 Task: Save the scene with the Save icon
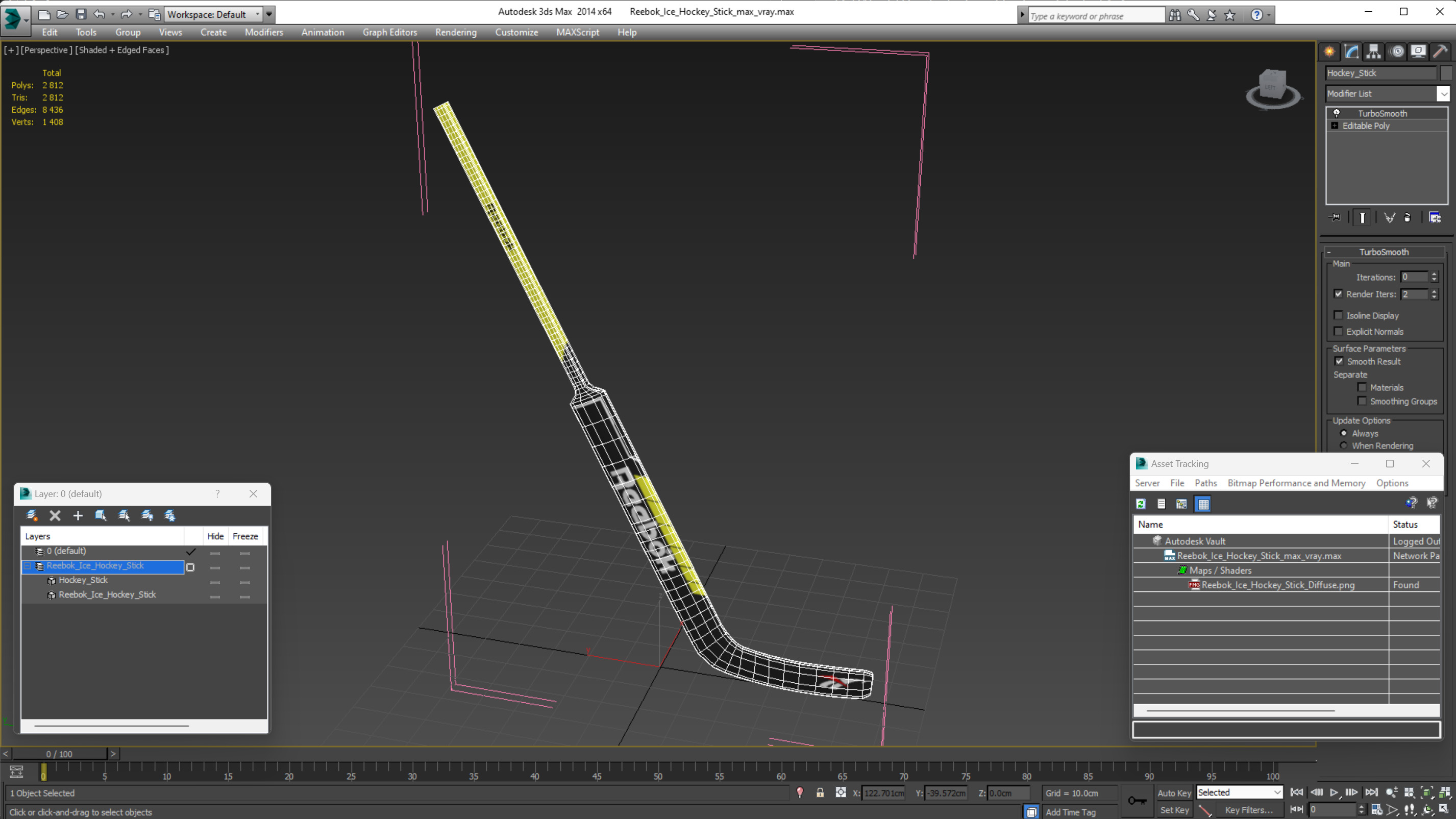coord(81,14)
